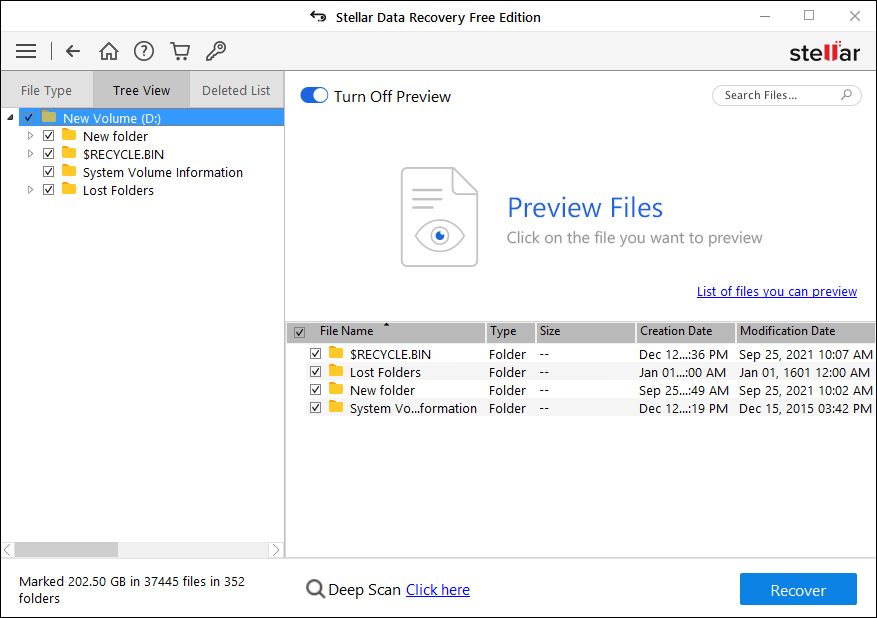Sort by Creation Date column header
This screenshot has width=877, height=618.
pos(686,332)
